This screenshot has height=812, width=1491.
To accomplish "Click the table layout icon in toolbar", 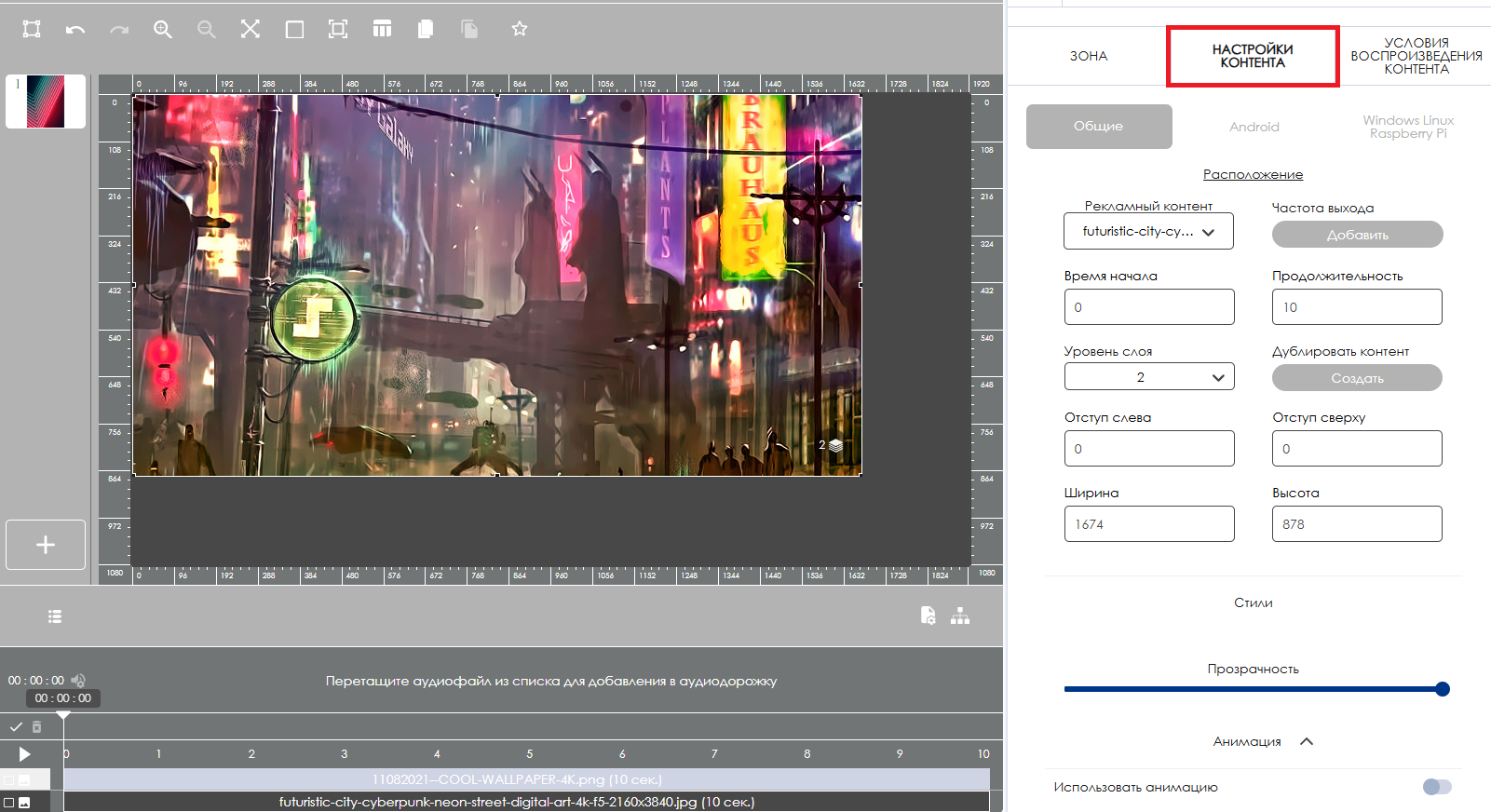I will (x=382, y=30).
